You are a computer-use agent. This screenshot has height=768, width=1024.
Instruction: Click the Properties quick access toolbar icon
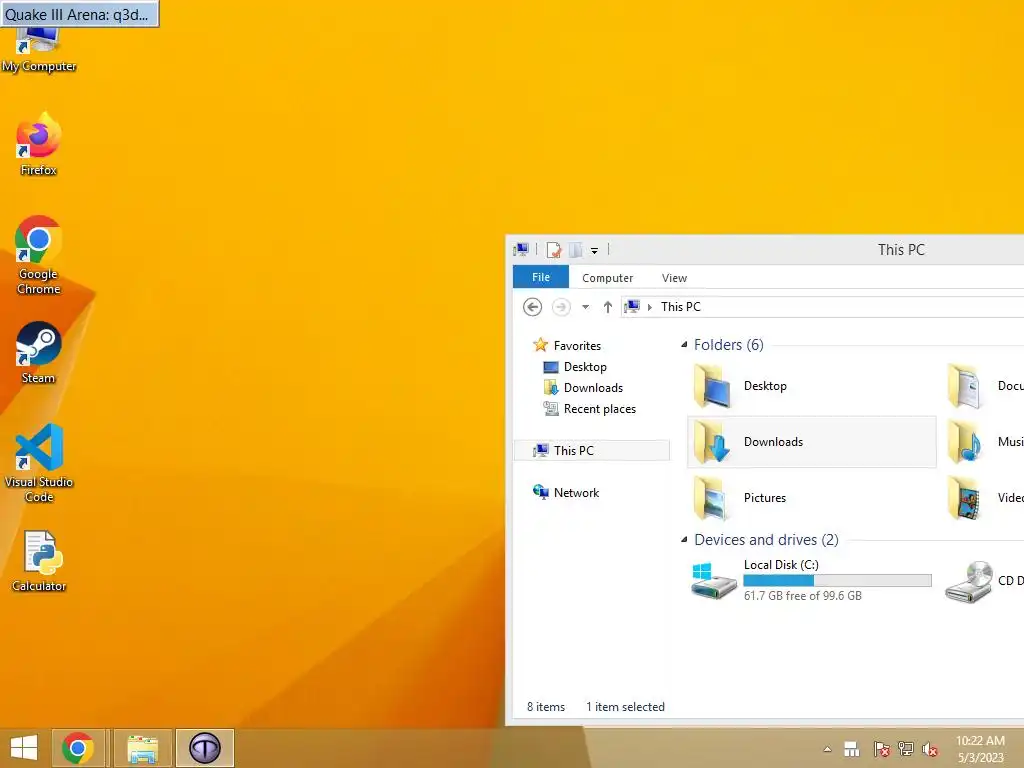click(554, 249)
